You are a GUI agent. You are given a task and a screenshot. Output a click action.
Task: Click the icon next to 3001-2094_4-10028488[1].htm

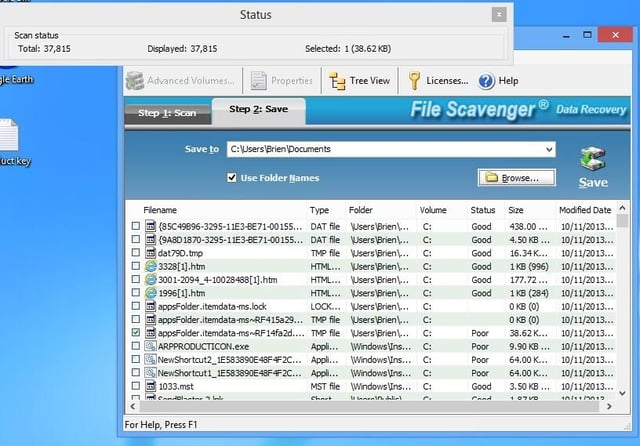[x=151, y=280]
